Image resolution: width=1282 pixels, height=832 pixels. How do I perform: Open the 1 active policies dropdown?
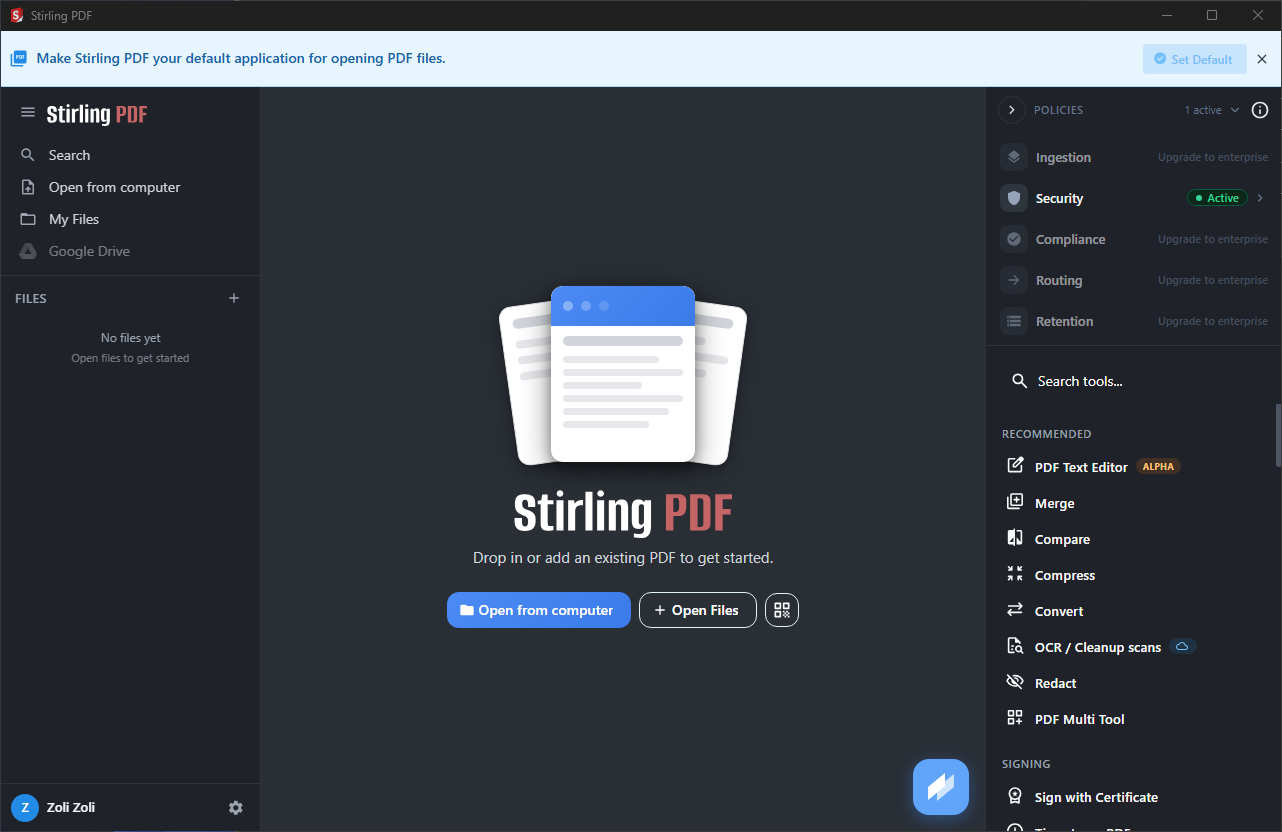tap(1212, 110)
